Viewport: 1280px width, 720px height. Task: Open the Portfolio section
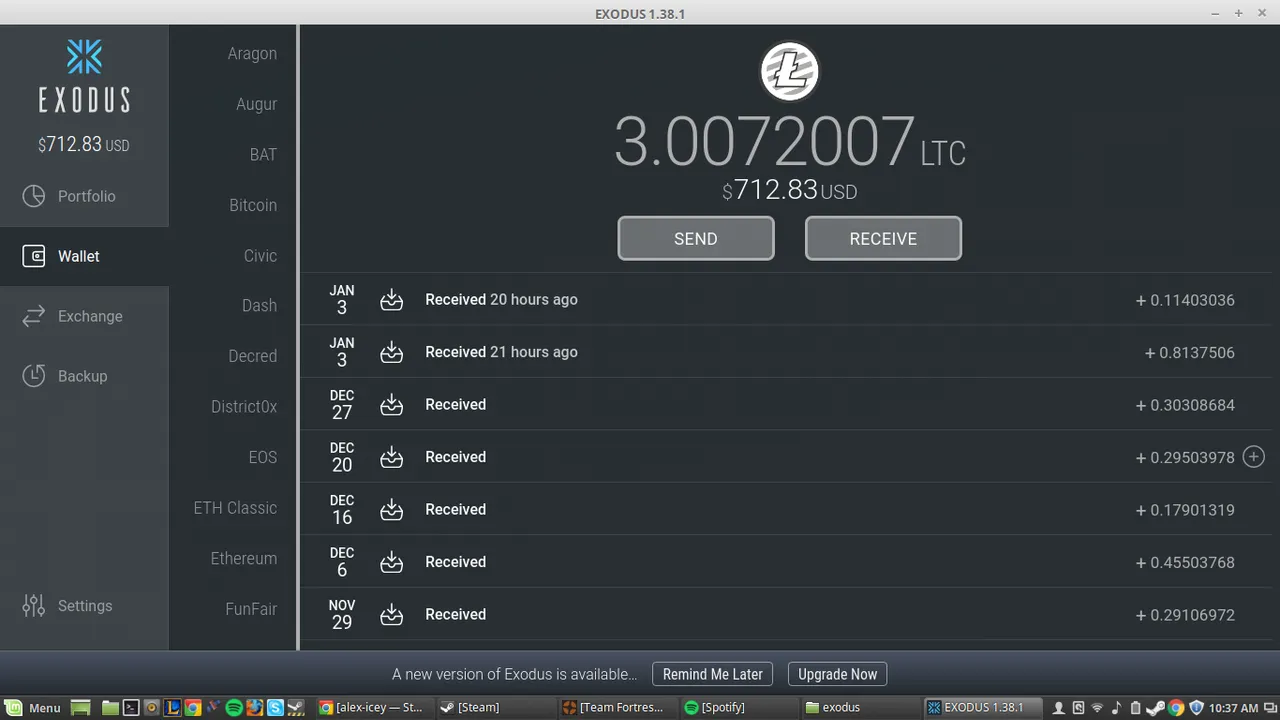[84, 196]
